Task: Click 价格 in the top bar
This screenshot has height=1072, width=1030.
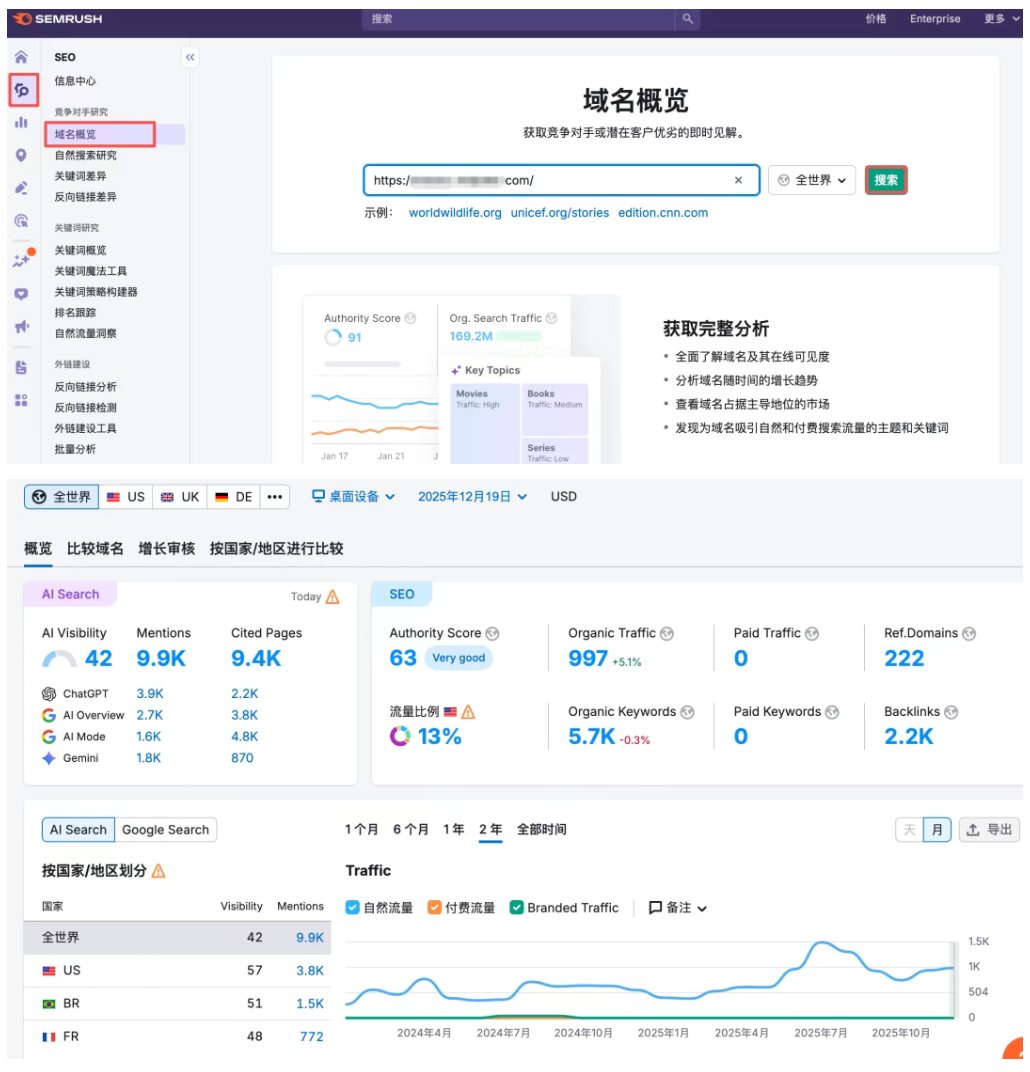Action: pos(876,18)
